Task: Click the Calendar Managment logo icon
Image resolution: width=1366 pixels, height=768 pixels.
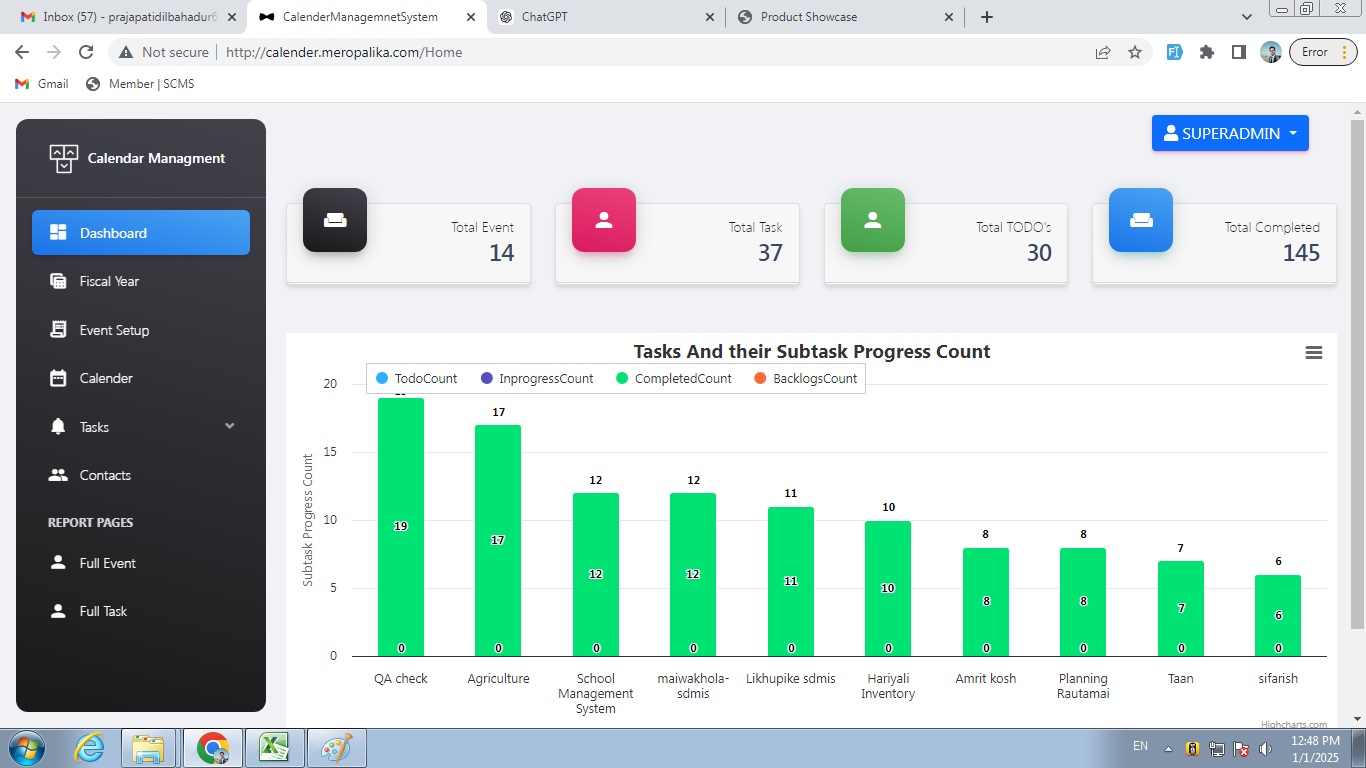Action: 63,158
